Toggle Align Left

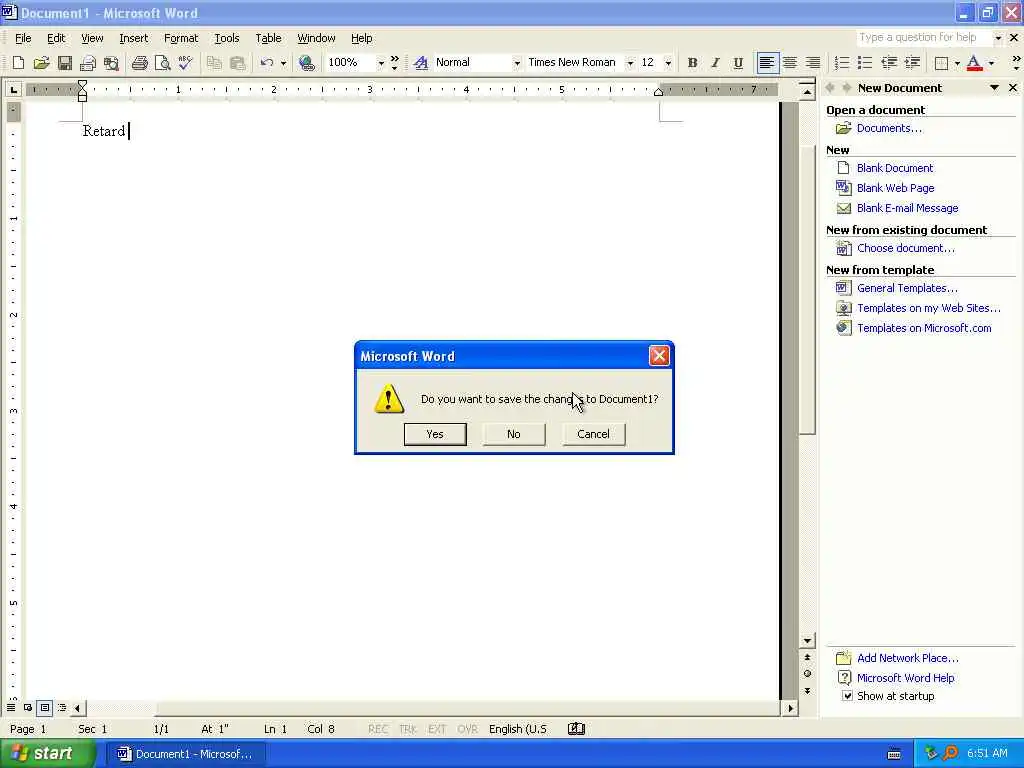[767, 63]
